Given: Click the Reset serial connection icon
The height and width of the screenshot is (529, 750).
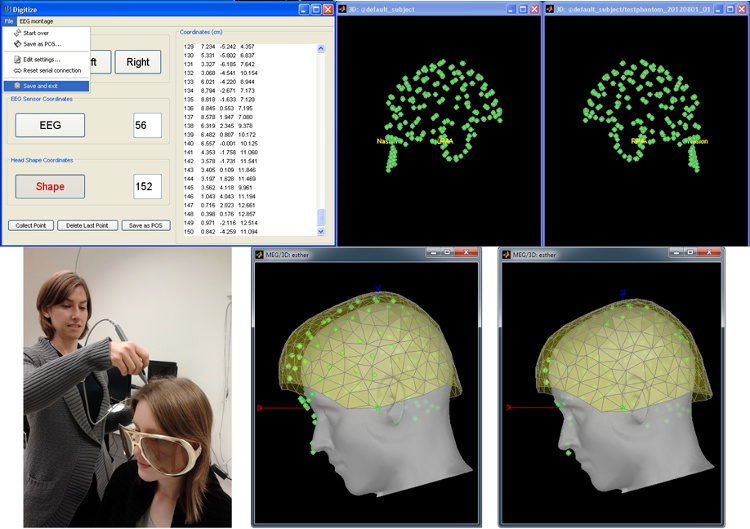Looking at the screenshot, I should 18,70.
